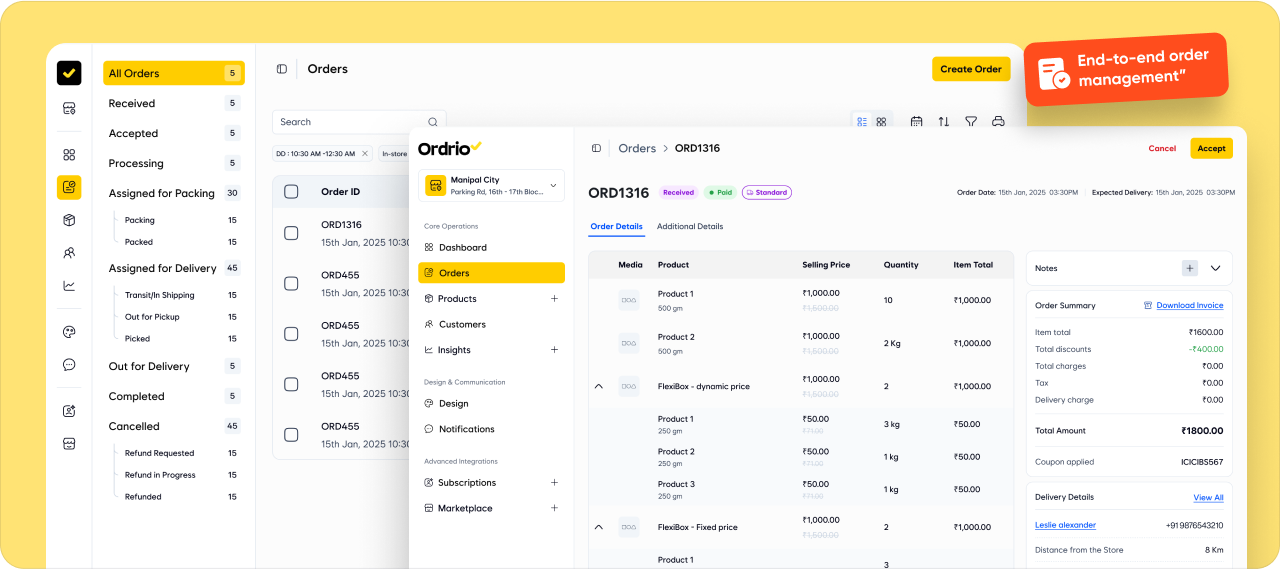1280x569 pixels.
Task: Open the Manipal City store dropdown
Action: point(491,186)
